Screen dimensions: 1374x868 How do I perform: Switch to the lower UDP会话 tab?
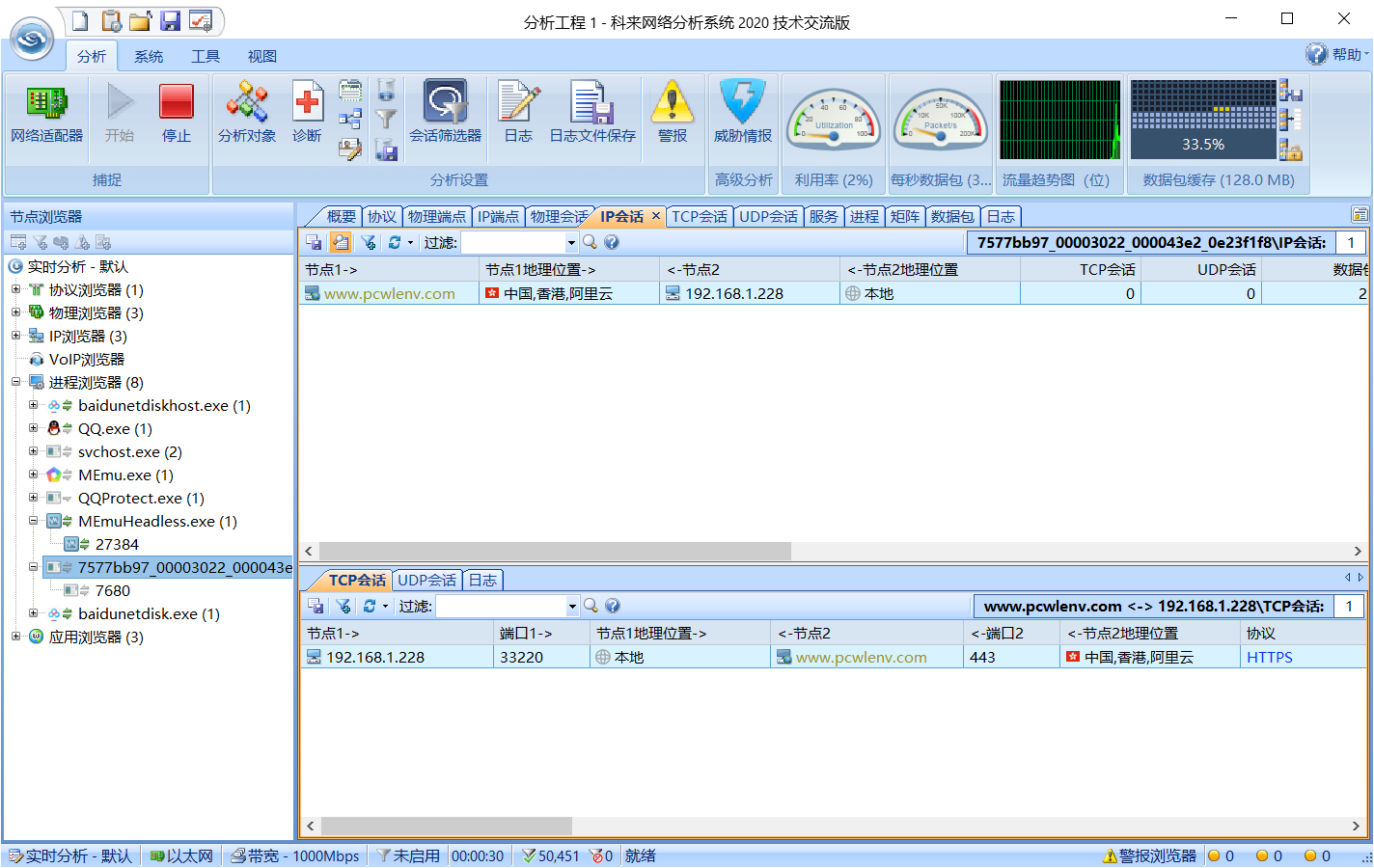pos(427,581)
